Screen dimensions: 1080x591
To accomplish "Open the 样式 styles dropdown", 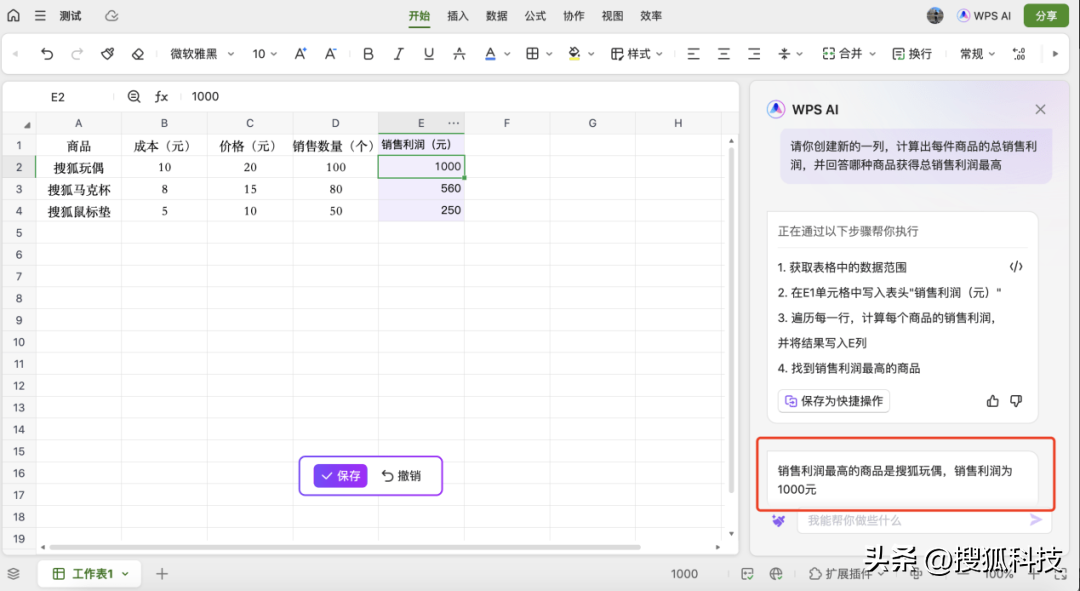I will [x=636, y=54].
